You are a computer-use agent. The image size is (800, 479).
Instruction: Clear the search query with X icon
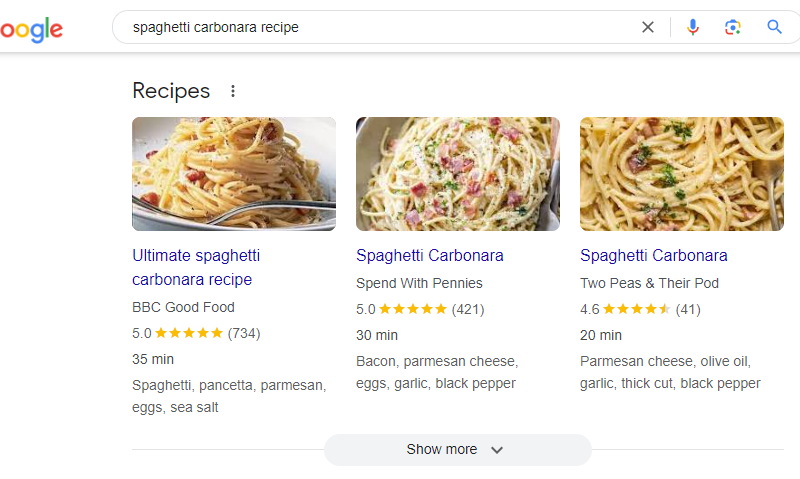(648, 27)
